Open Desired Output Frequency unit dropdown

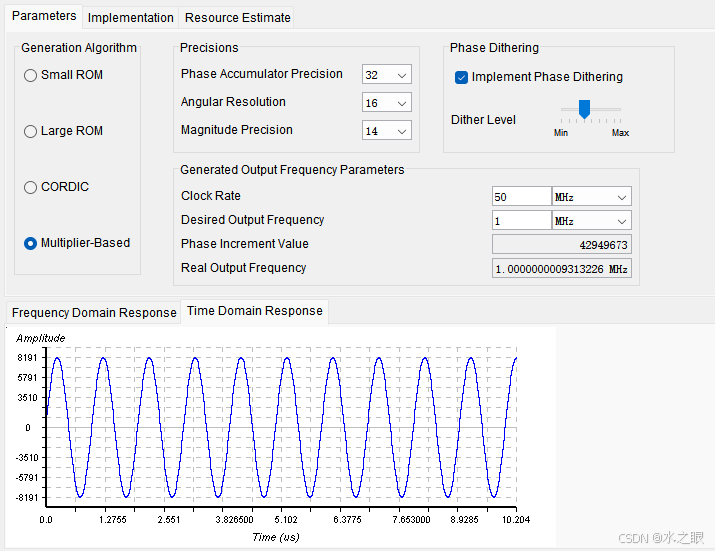(591, 221)
